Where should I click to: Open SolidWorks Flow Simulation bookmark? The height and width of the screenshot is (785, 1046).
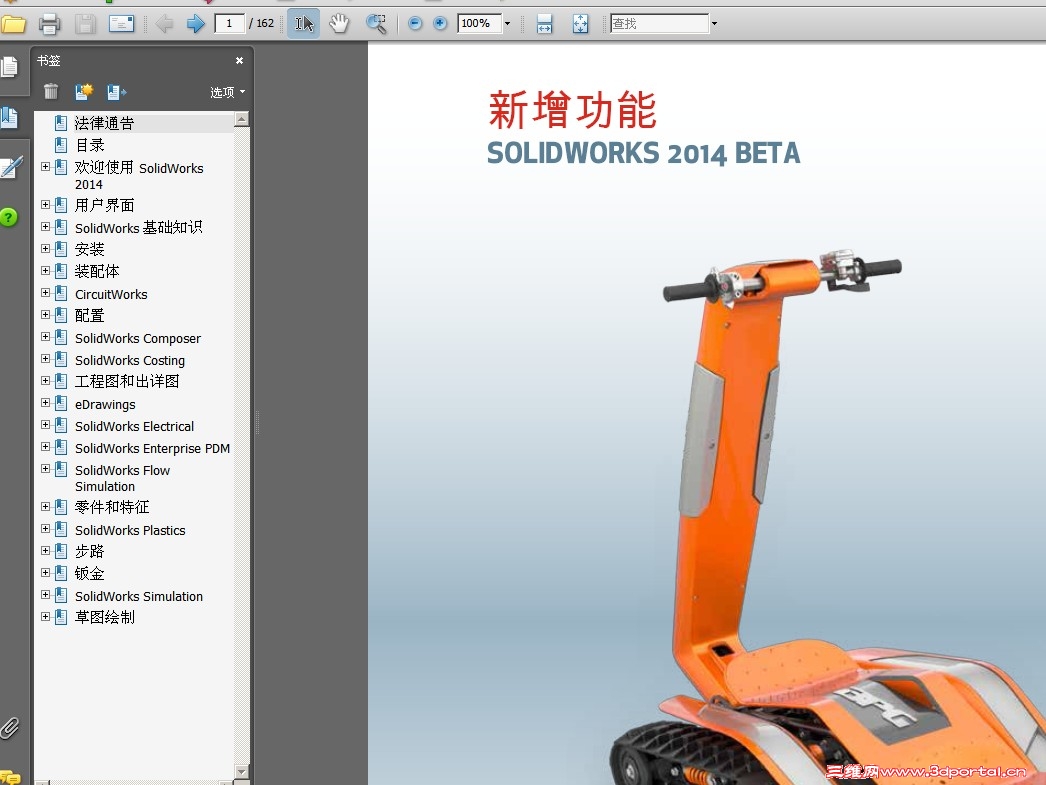tap(122, 478)
